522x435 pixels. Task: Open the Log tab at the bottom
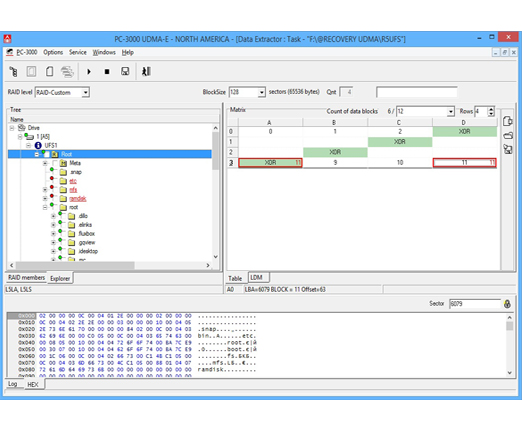point(12,384)
